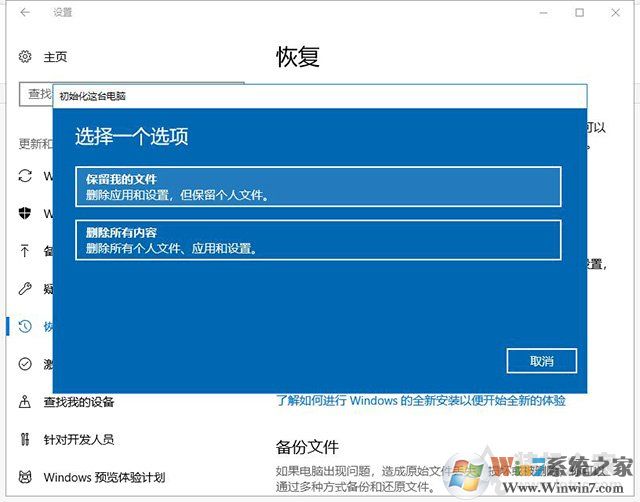Image resolution: width=640 pixels, height=502 pixels.
Task: Click the Insider Program cat icon
Action: pyautogui.click(x=25, y=477)
